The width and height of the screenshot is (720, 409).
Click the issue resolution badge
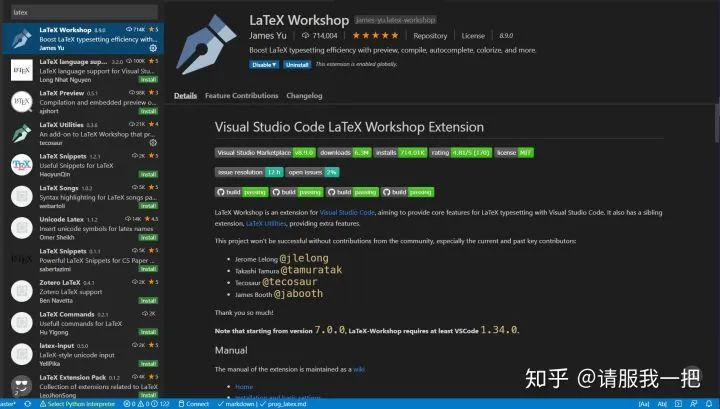coord(249,172)
